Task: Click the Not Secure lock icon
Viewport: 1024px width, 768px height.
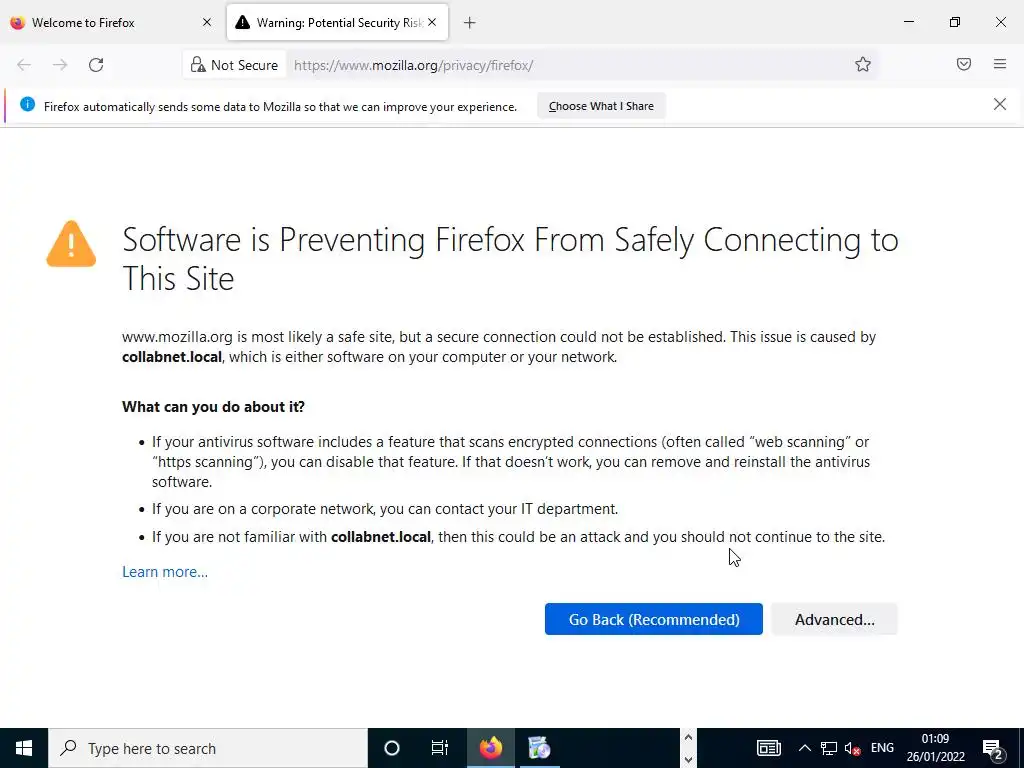Action: click(x=198, y=65)
